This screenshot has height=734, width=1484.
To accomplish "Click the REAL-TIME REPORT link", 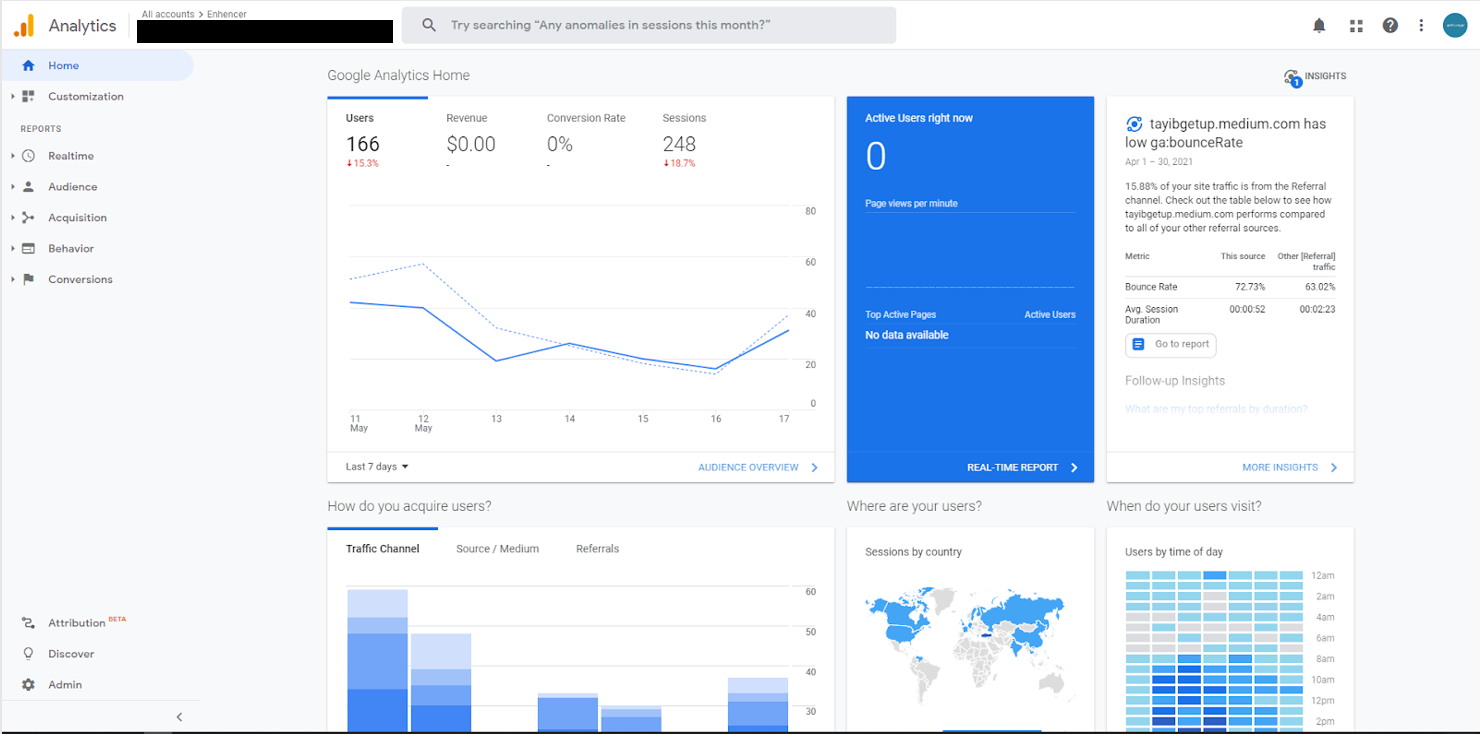I will point(1012,467).
